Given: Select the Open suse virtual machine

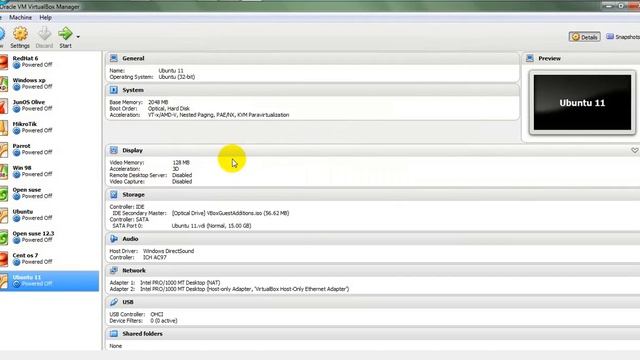Looking at the screenshot, I should pyautogui.click(x=49, y=193).
